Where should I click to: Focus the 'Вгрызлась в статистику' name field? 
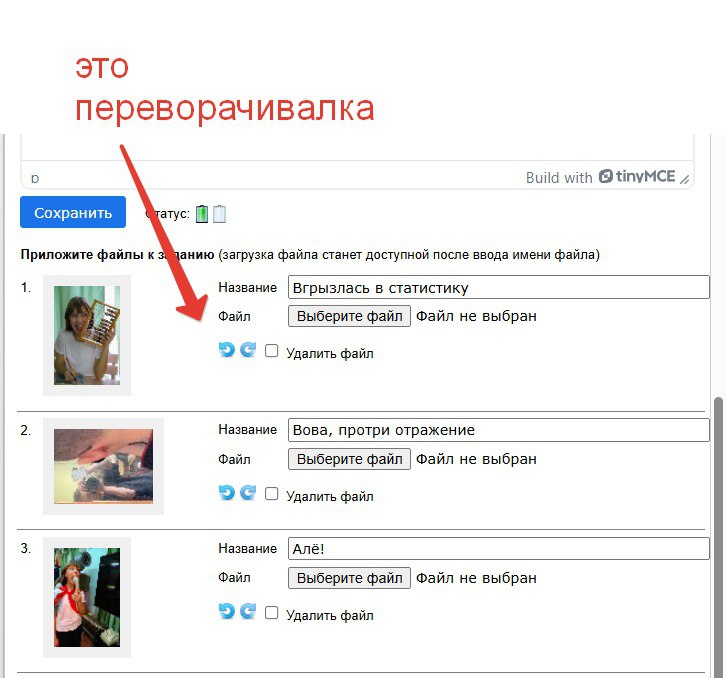click(498, 288)
